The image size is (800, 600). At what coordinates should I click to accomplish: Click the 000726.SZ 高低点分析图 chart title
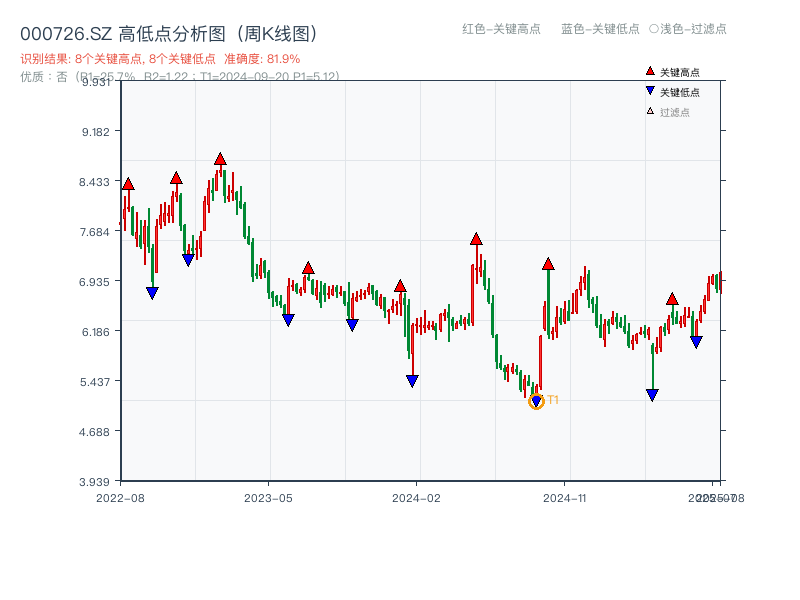[169, 34]
